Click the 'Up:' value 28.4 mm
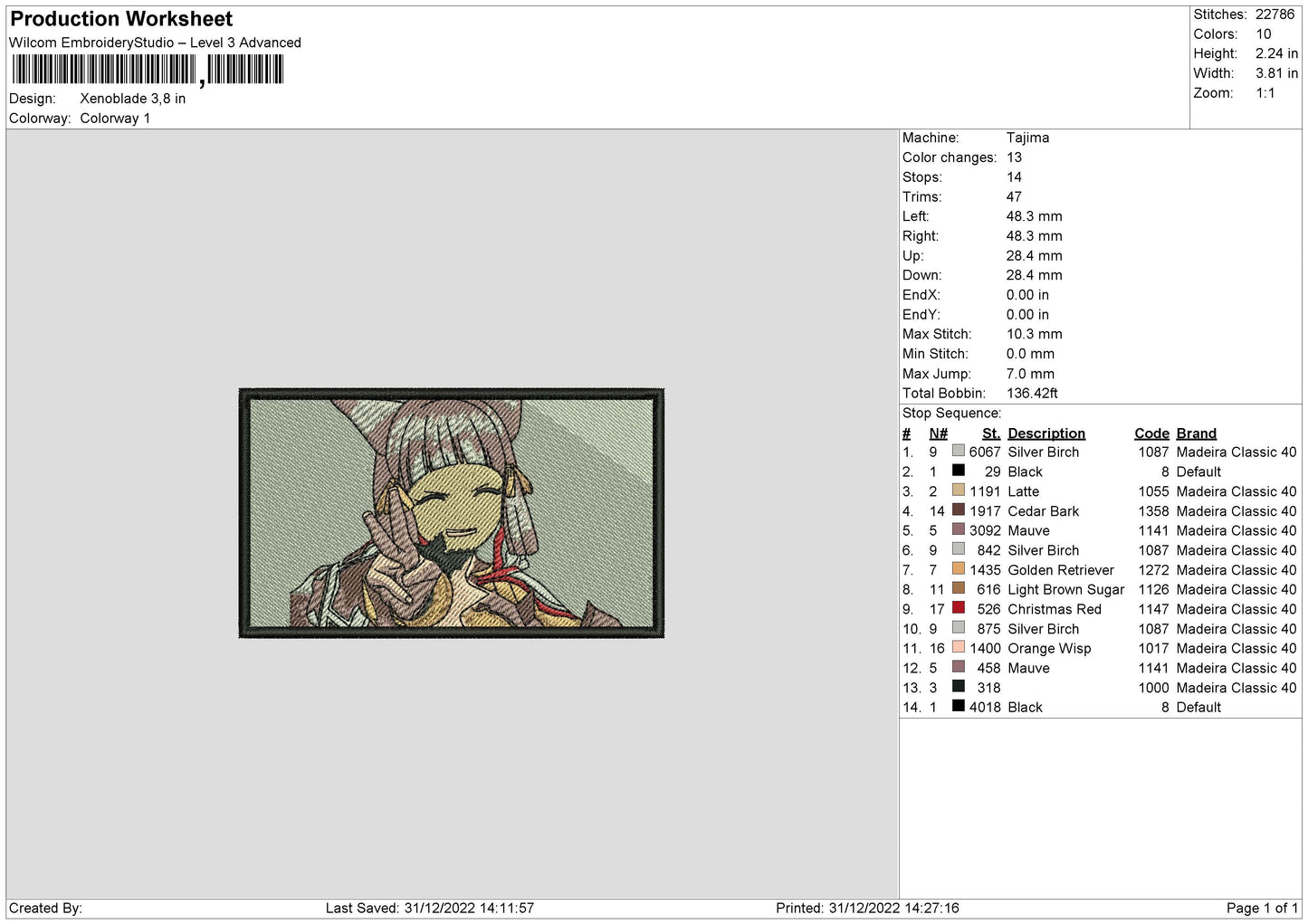 tap(1034, 256)
